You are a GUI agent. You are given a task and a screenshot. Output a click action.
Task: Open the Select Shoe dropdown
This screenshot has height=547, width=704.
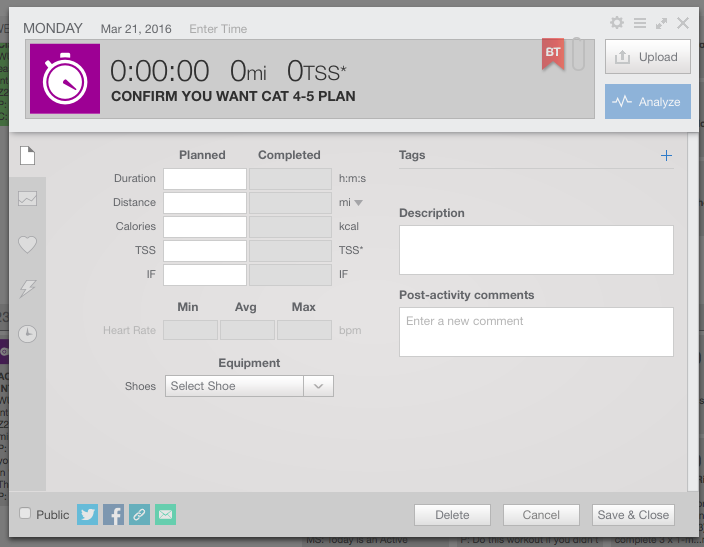click(249, 386)
